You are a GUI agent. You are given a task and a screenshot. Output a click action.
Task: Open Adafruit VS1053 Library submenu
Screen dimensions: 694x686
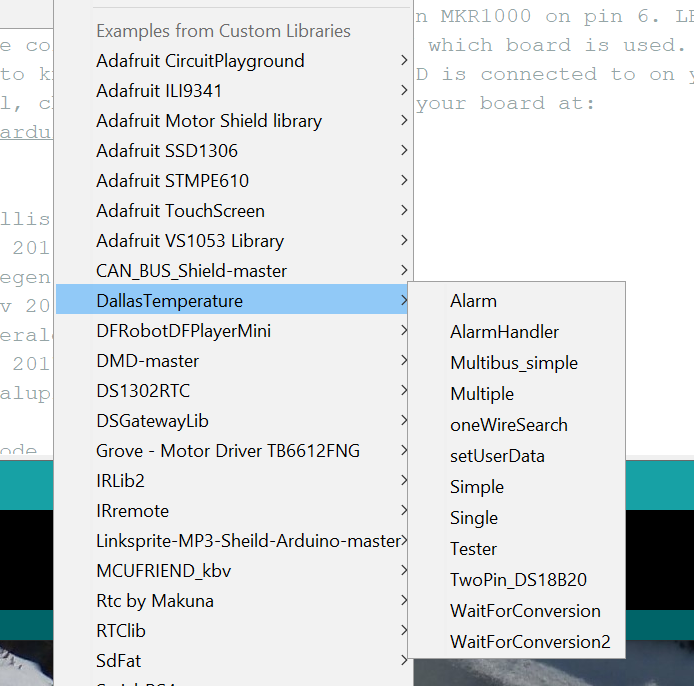tap(234, 241)
